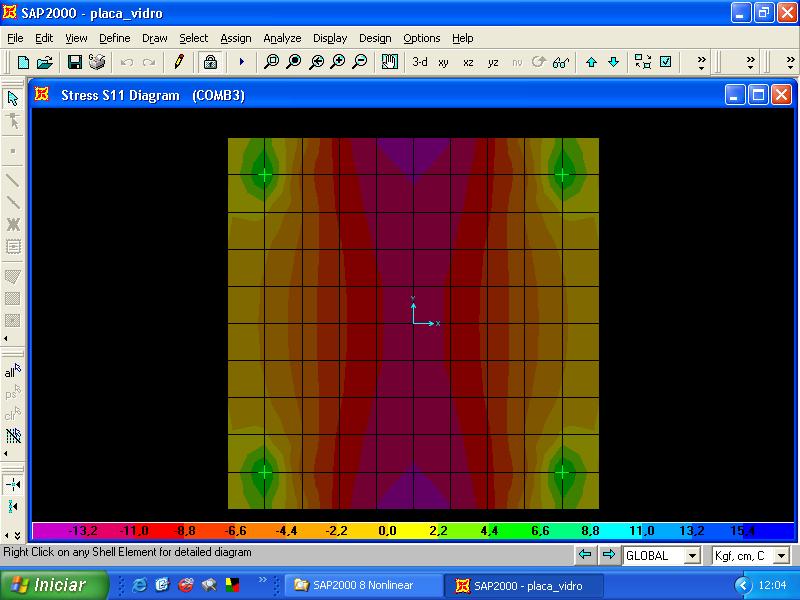Screen dimensions: 800x600
Task: Open the Iniciar start button
Action: click(54, 585)
